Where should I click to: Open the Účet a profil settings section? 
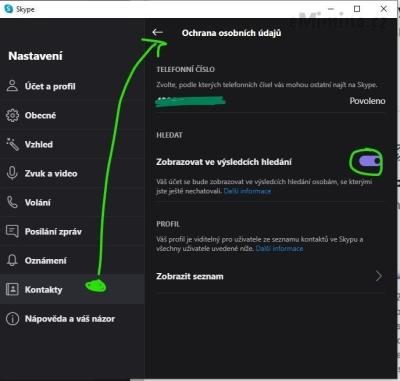coord(72,86)
